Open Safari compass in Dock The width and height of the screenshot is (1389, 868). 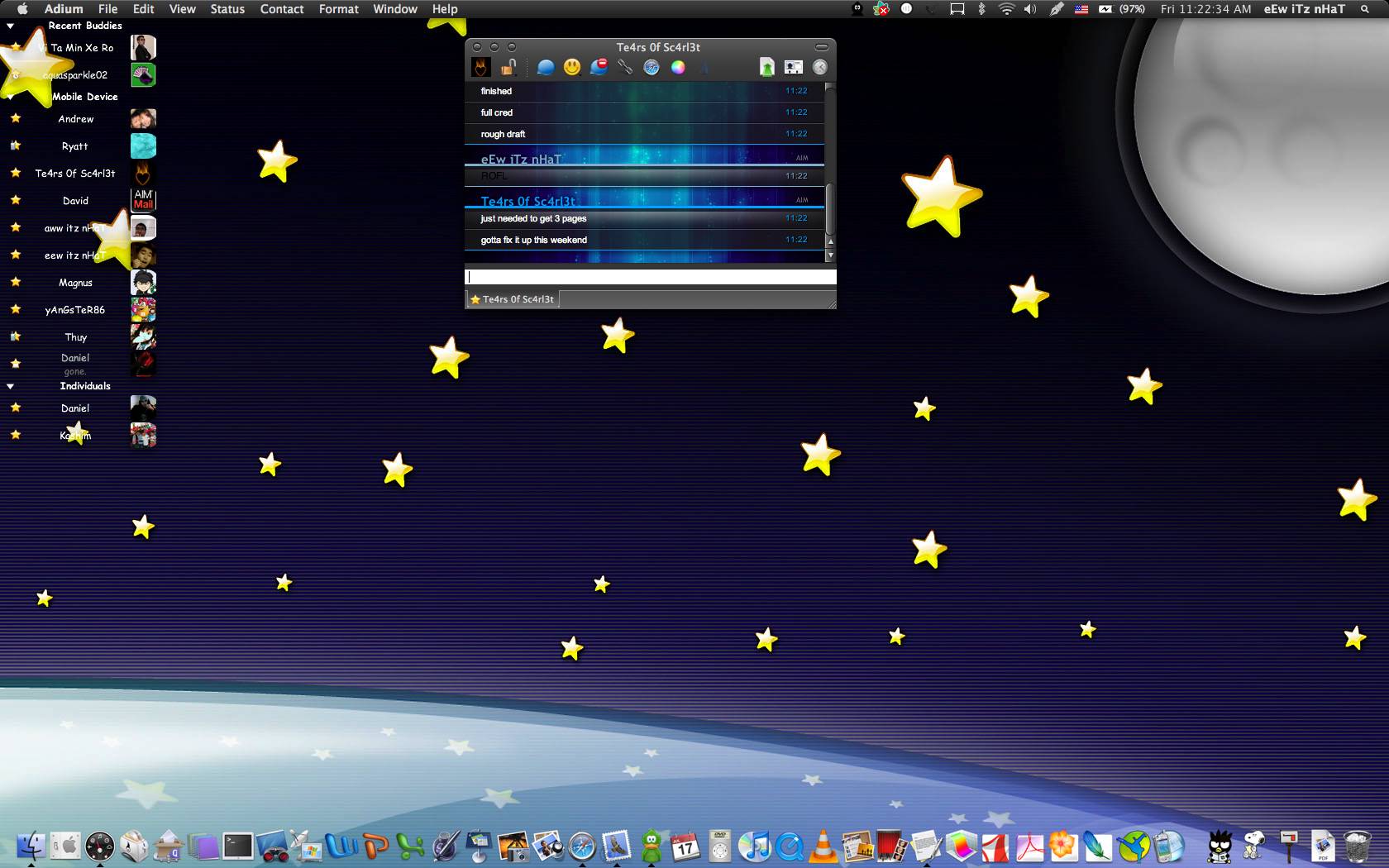point(582,847)
